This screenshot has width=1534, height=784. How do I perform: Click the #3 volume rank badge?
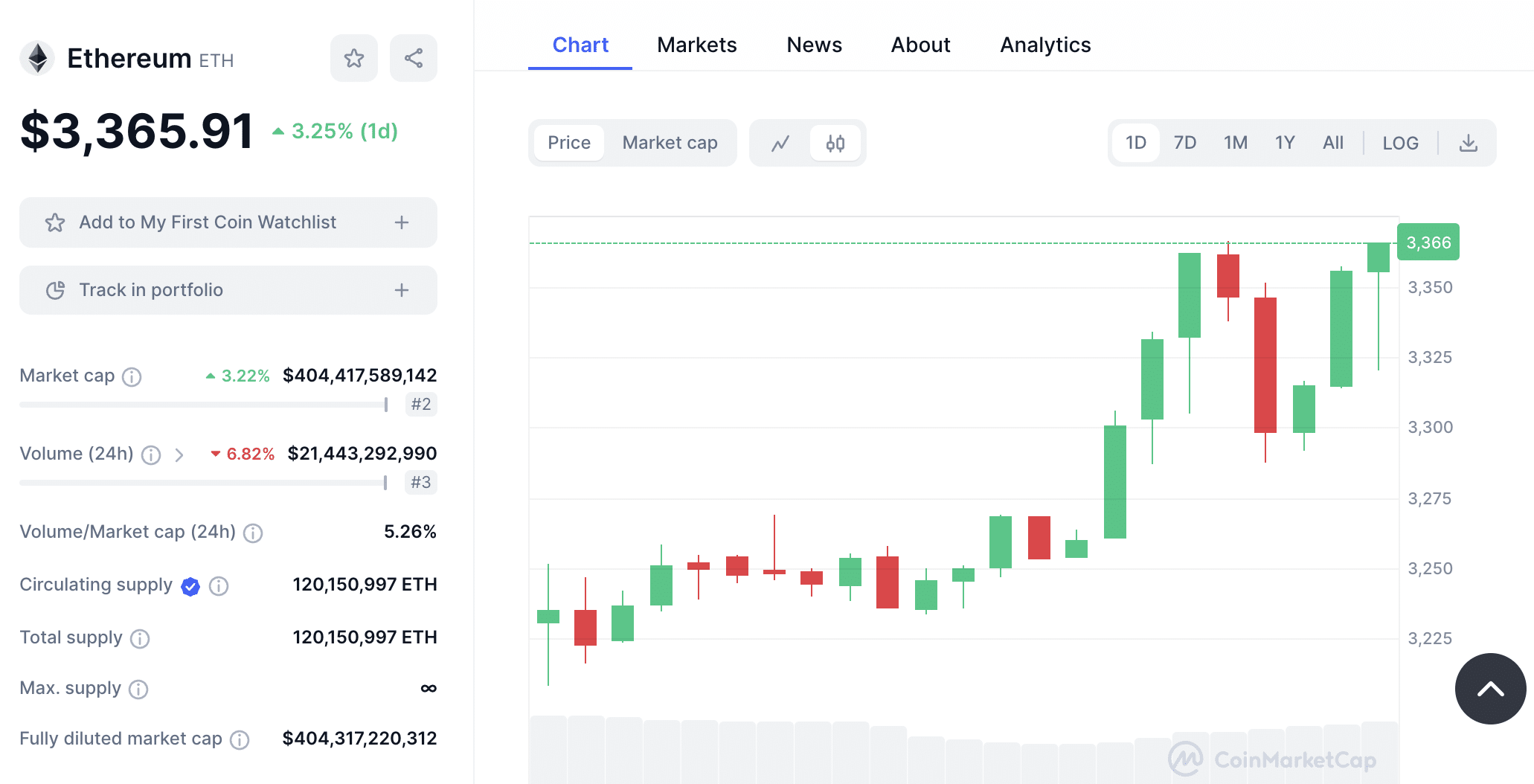[421, 482]
